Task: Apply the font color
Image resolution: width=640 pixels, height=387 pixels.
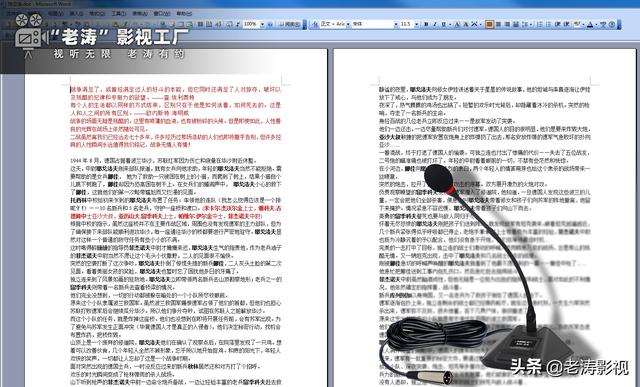Action: tap(590, 24)
